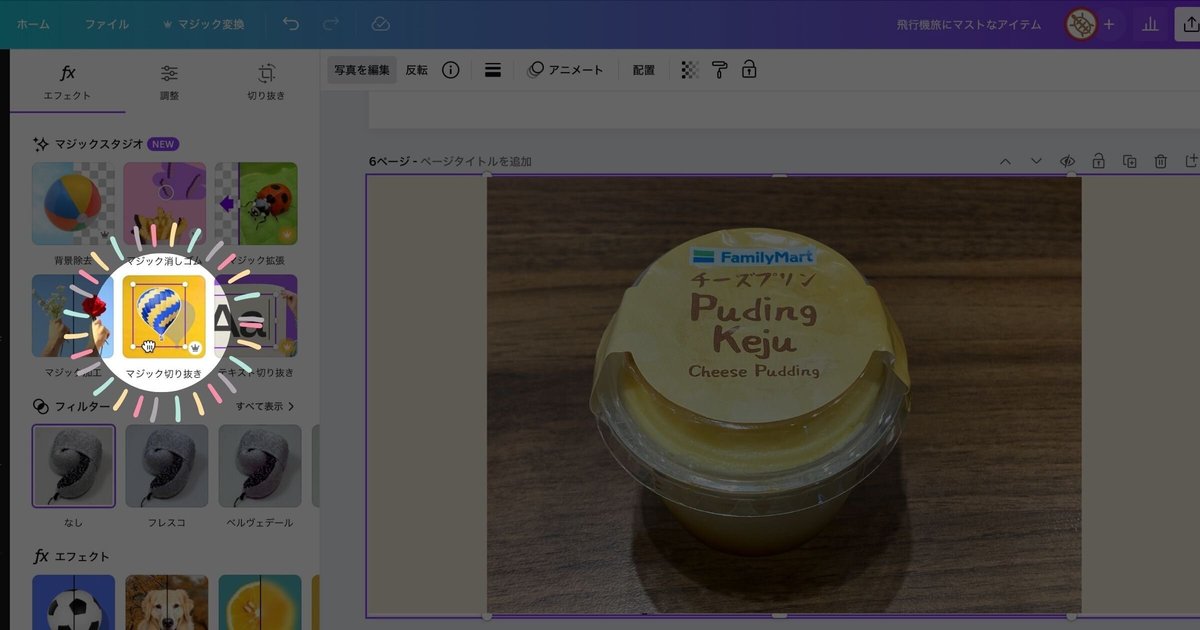Redo the last action
The height and width of the screenshot is (630, 1200).
331,24
